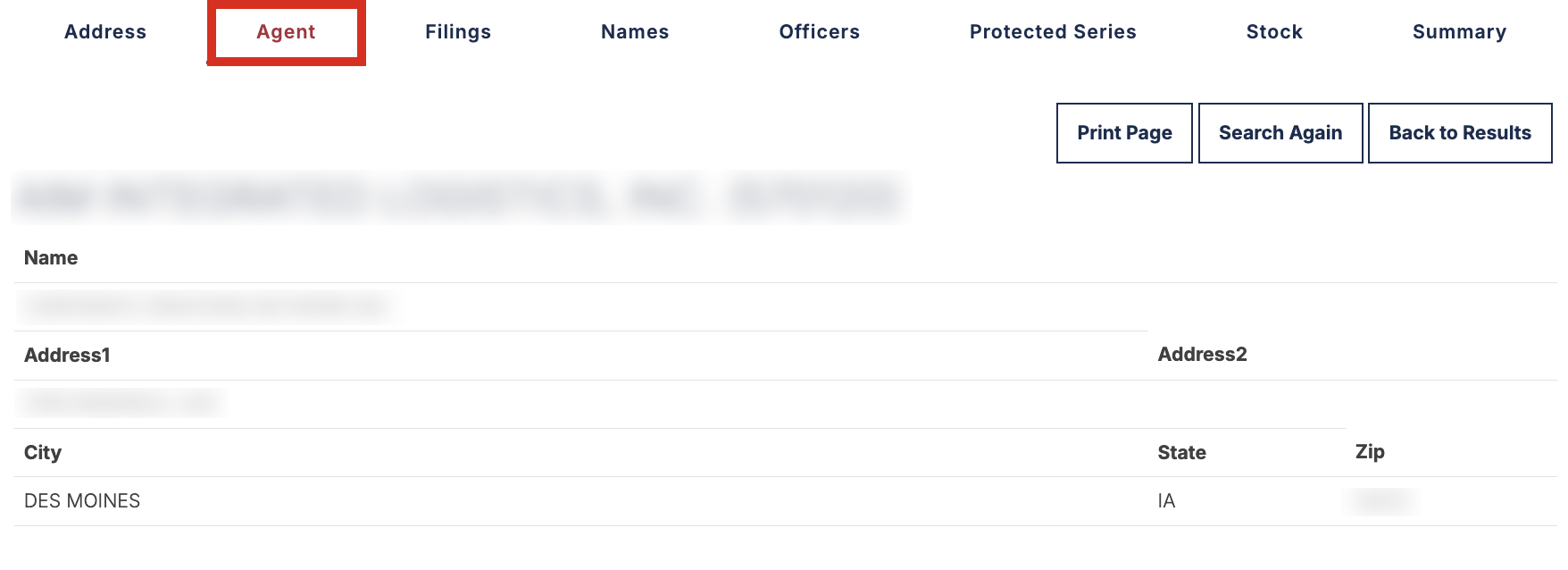Select the DES MOINES city value
The height and width of the screenshot is (570, 1568).
pyautogui.click(x=82, y=501)
